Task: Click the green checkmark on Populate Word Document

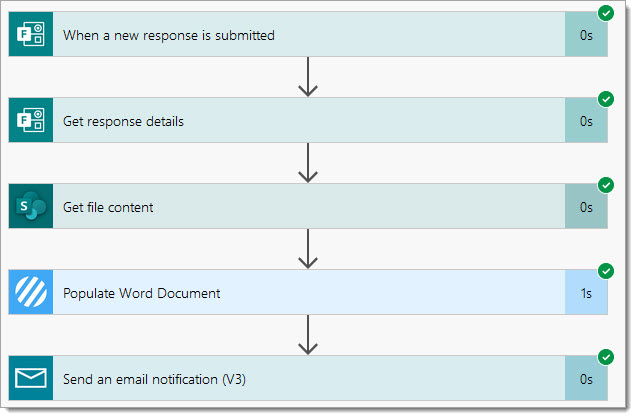Action: 606,271
